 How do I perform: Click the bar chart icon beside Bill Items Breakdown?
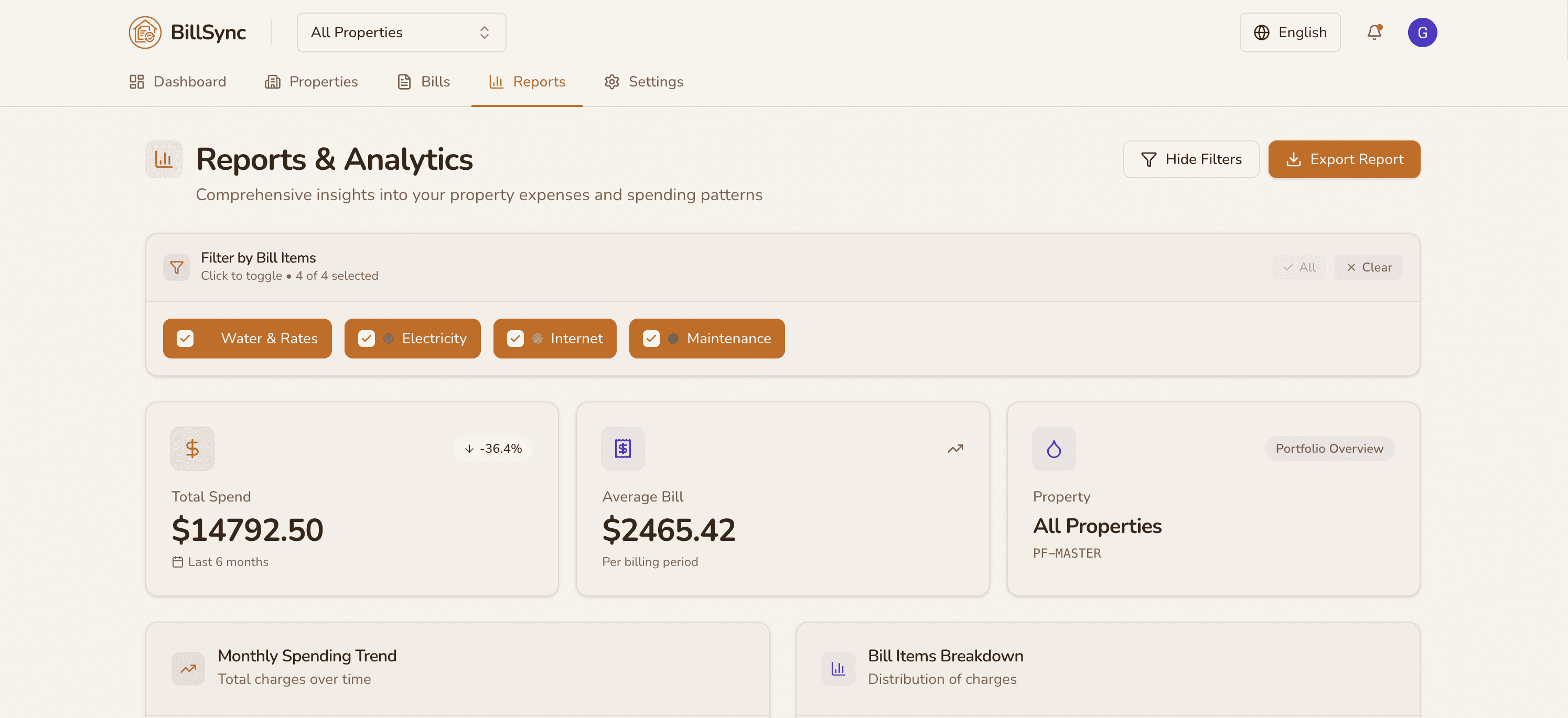[x=838, y=668]
